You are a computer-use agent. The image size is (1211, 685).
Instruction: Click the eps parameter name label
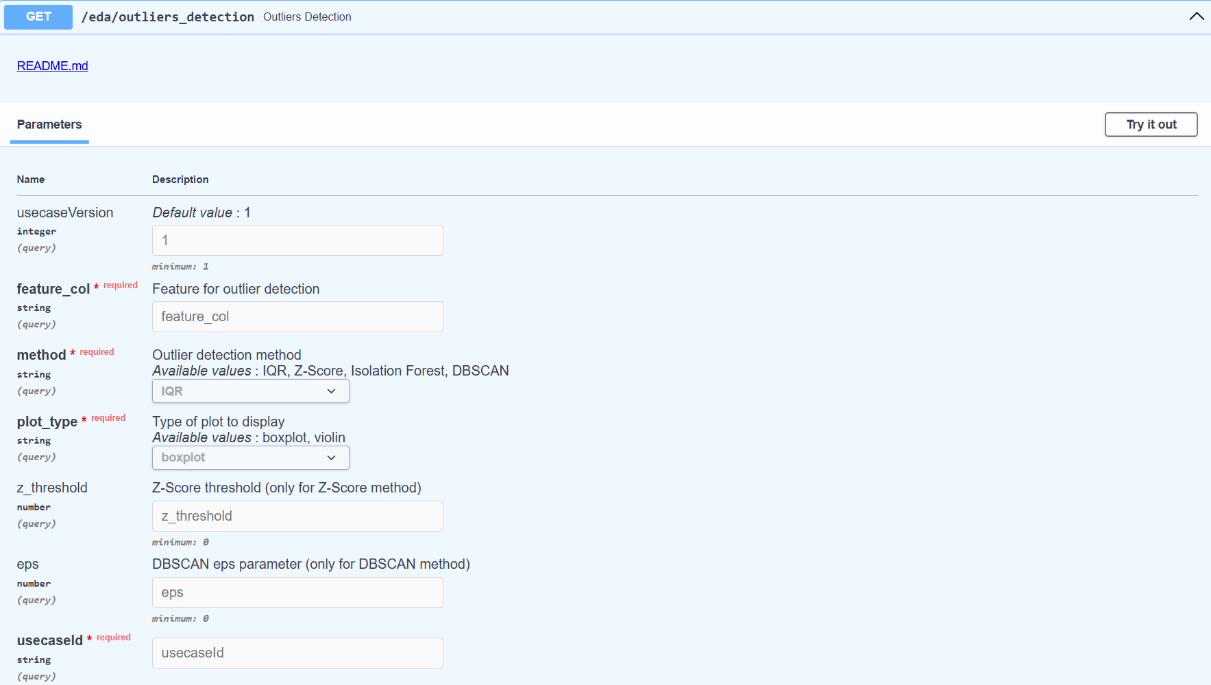click(x=28, y=564)
